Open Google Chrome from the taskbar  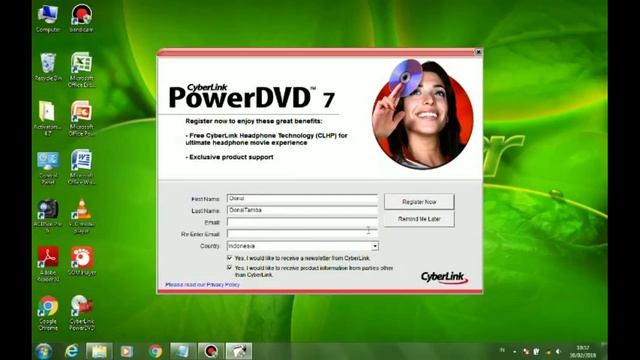point(155,351)
